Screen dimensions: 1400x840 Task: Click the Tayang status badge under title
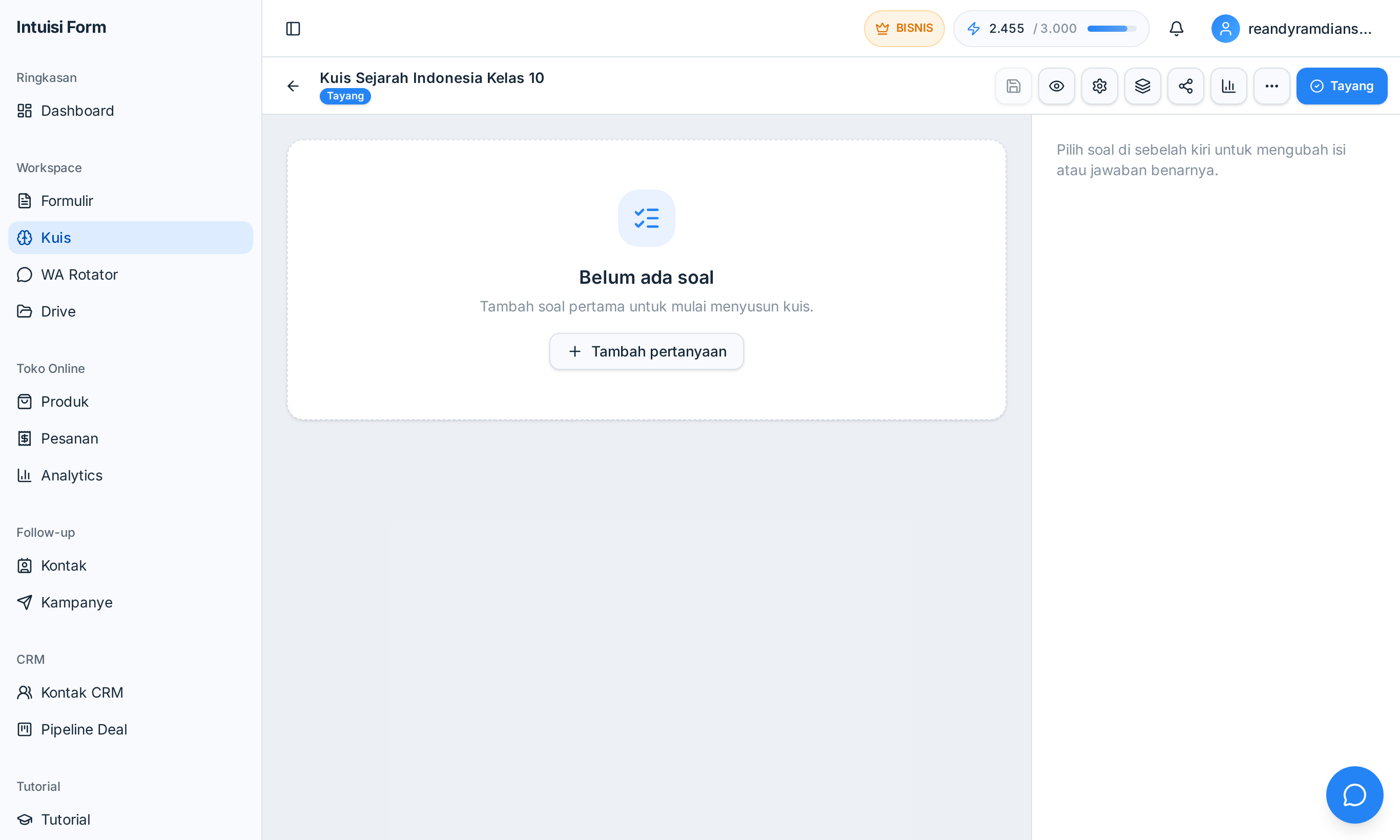(345, 96)
